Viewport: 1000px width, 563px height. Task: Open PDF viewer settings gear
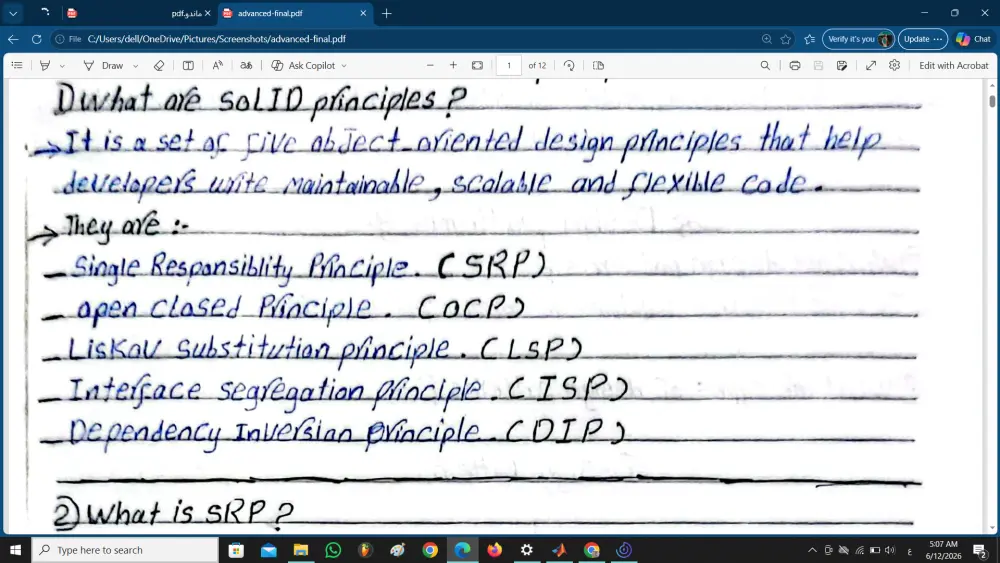coord(894,65)
